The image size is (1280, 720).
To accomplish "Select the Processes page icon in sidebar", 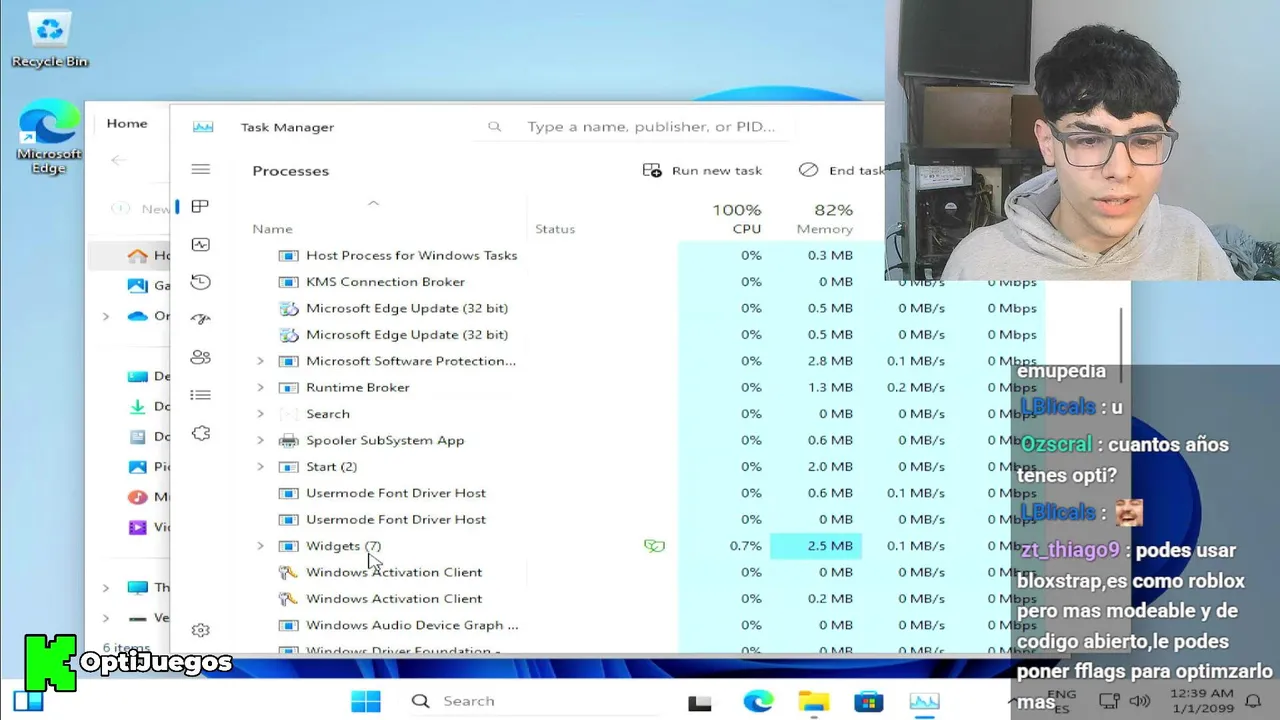I will tap(200, 206).
